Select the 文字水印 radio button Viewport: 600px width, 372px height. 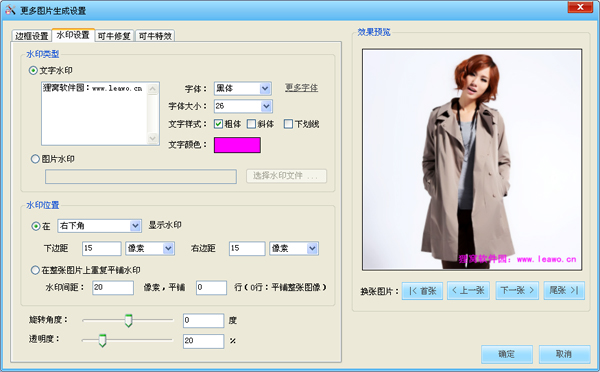click(34, 70)
